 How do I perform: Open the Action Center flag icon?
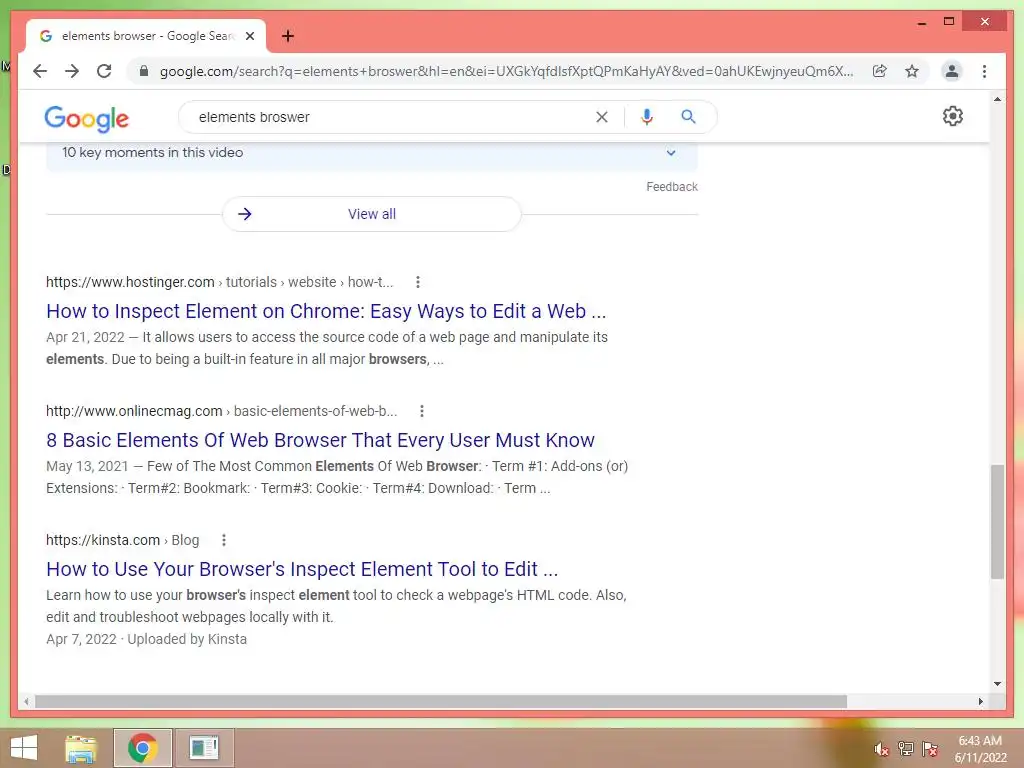tap(930, 749)
